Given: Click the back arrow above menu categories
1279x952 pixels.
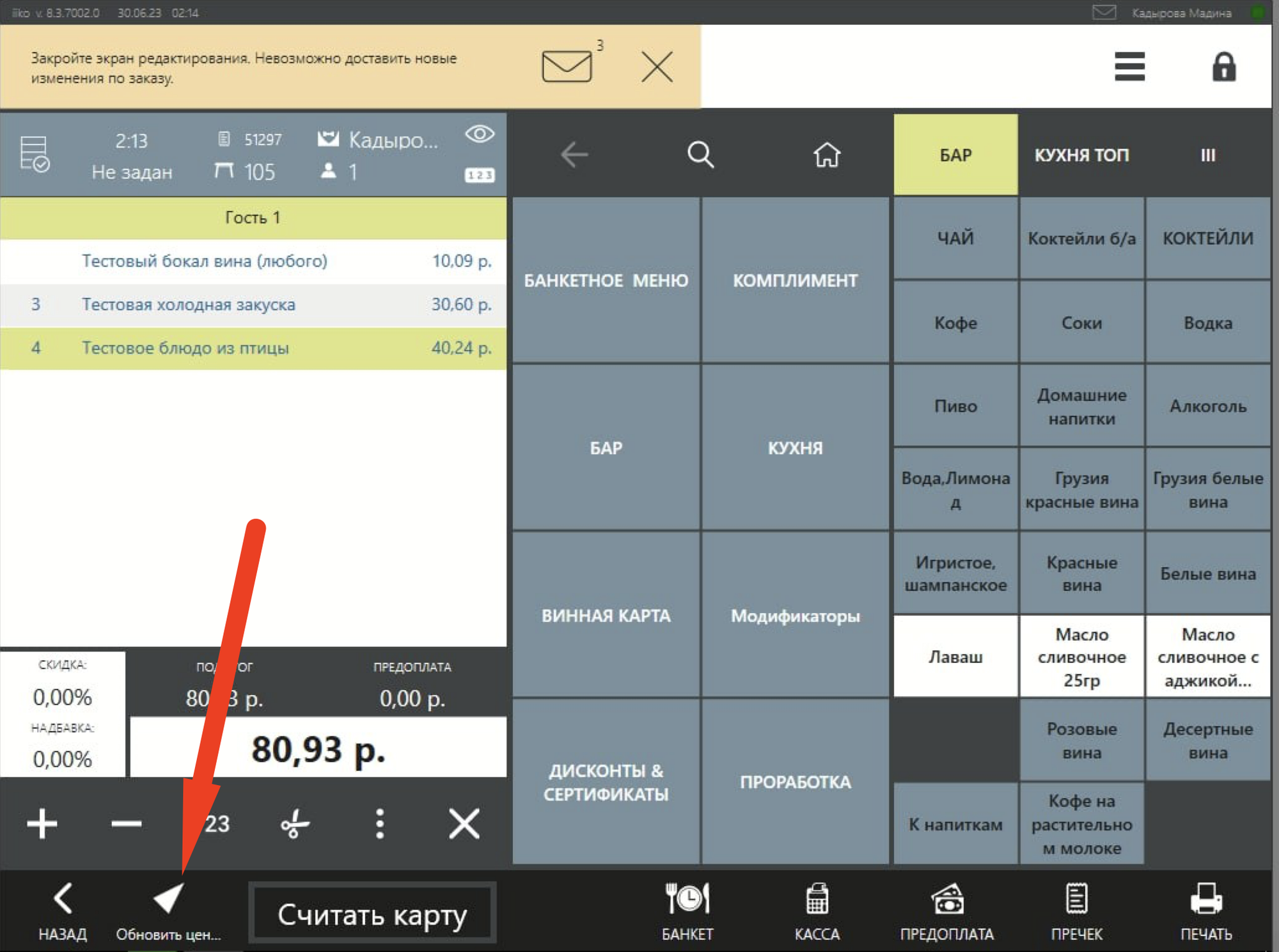Looking at the screenshot, I should coord(574,155).
